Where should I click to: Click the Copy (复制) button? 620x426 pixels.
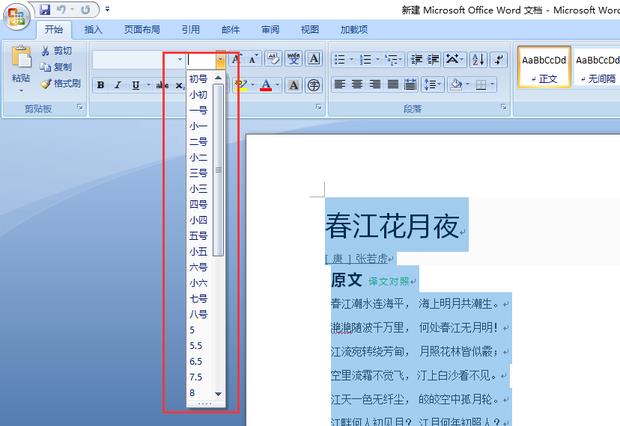[x=56, y=67]
